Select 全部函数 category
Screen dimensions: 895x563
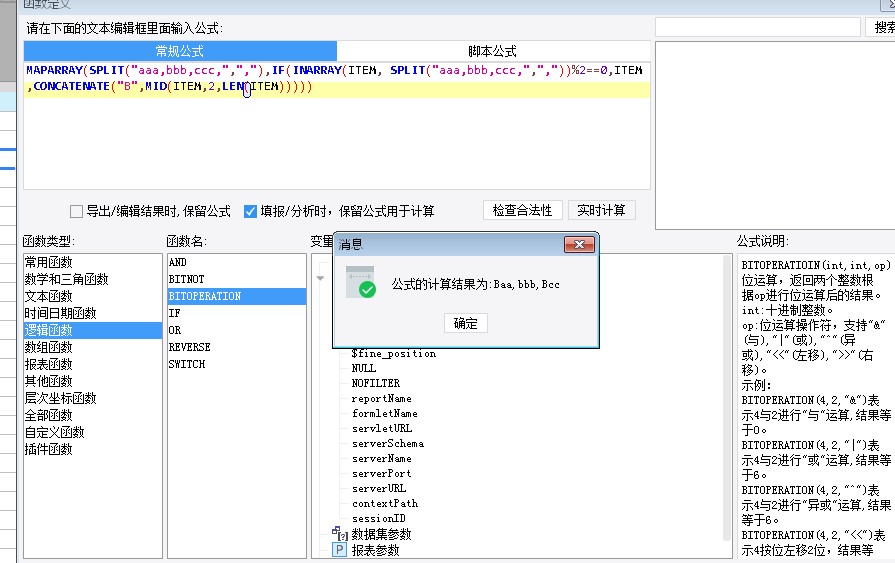click(92, 415)
